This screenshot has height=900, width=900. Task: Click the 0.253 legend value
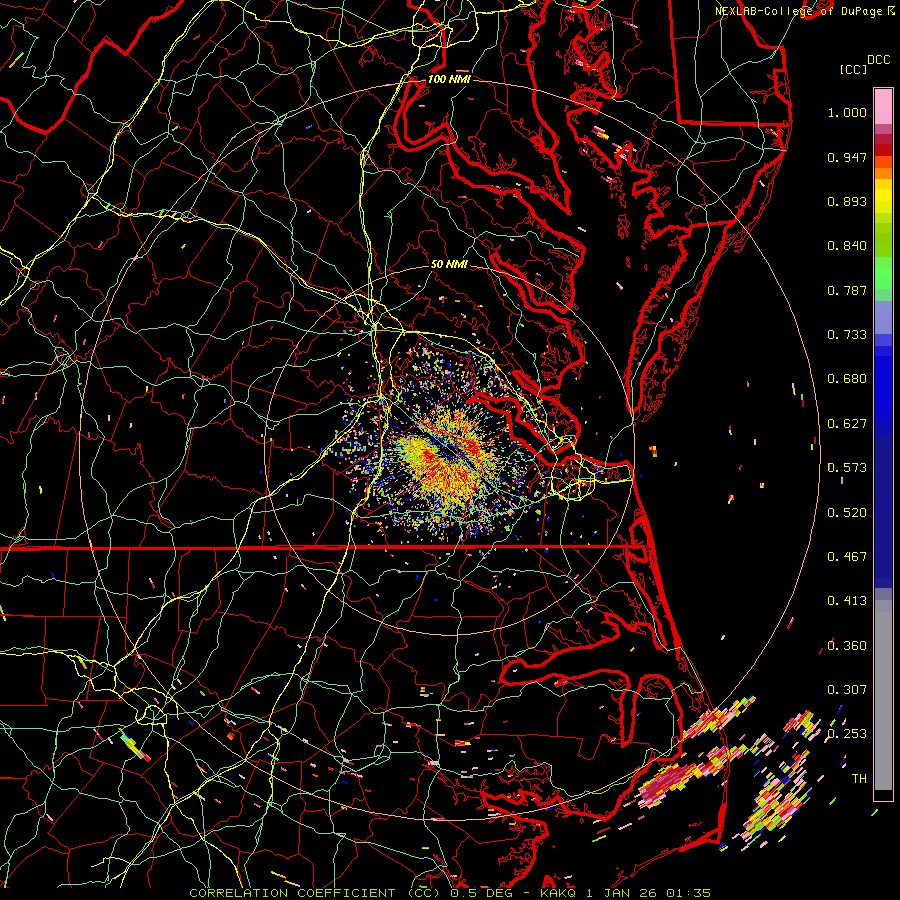pyautogui.click(x=847, y=734)
